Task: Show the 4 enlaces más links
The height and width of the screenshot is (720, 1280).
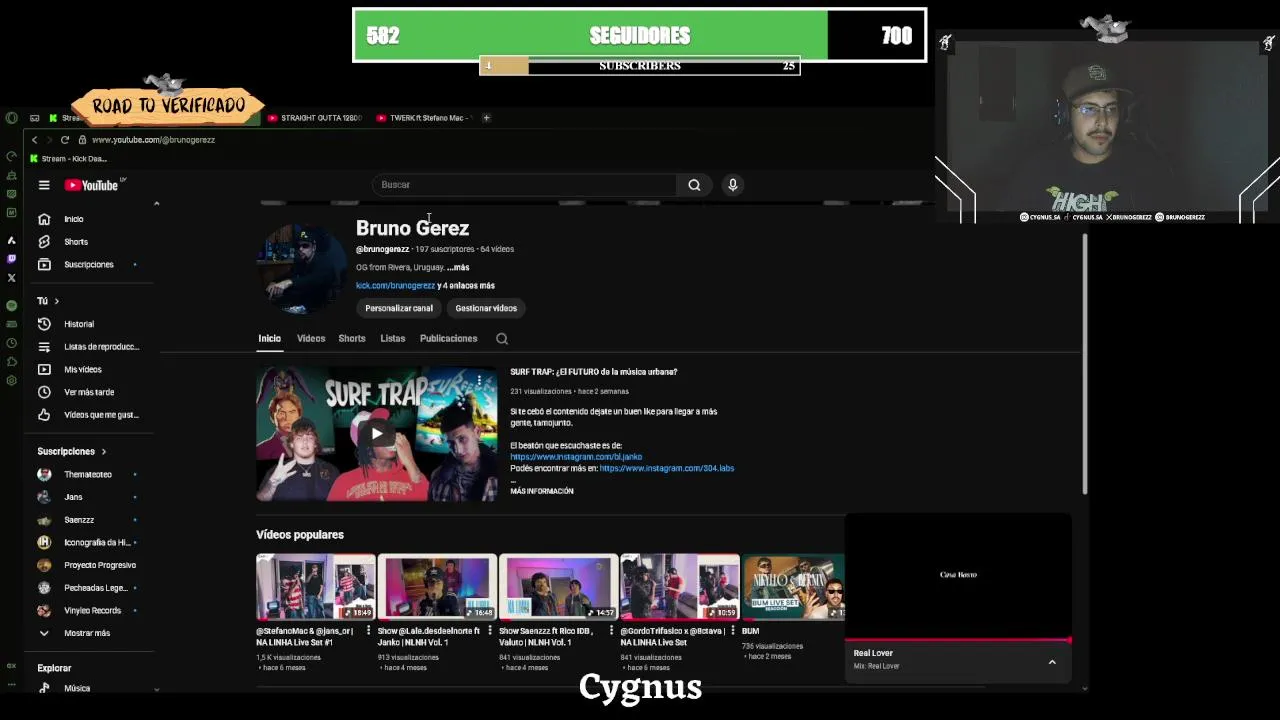Action: point(466,286)
